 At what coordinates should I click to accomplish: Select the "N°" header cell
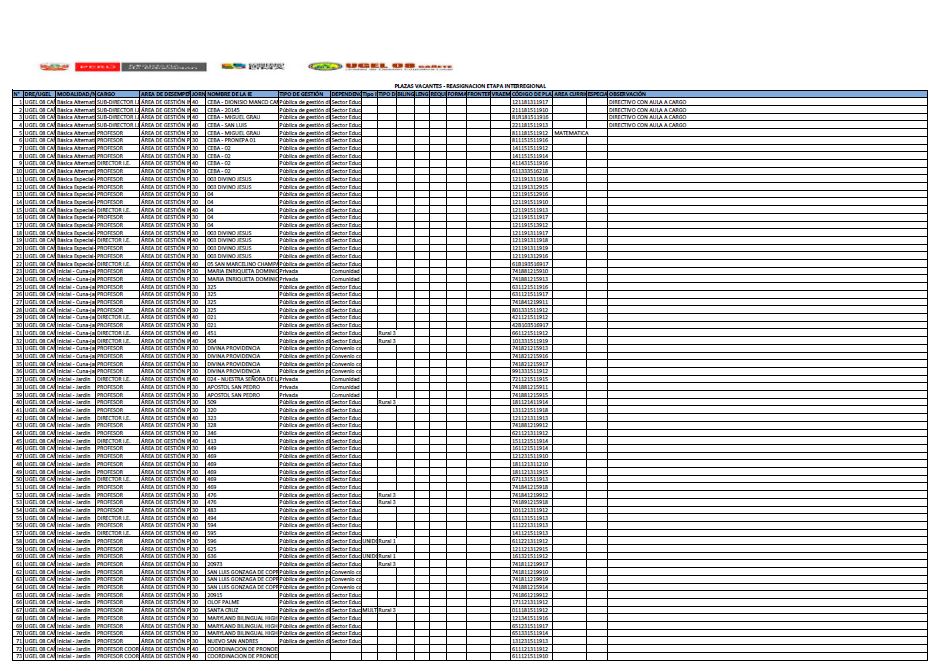pyautogui.click(x=17, y=94)
